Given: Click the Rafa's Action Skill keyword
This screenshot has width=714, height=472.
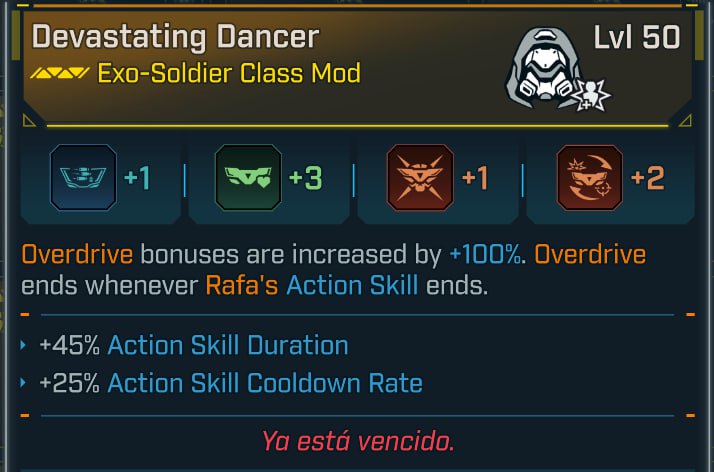Looking at the screenshot, I should coord(311,286).
